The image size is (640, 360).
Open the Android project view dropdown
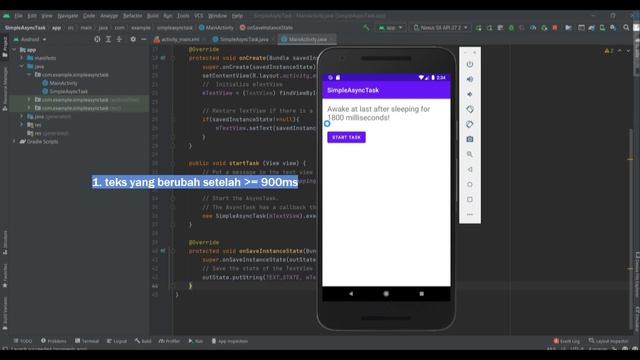click(x=30, y=40)
